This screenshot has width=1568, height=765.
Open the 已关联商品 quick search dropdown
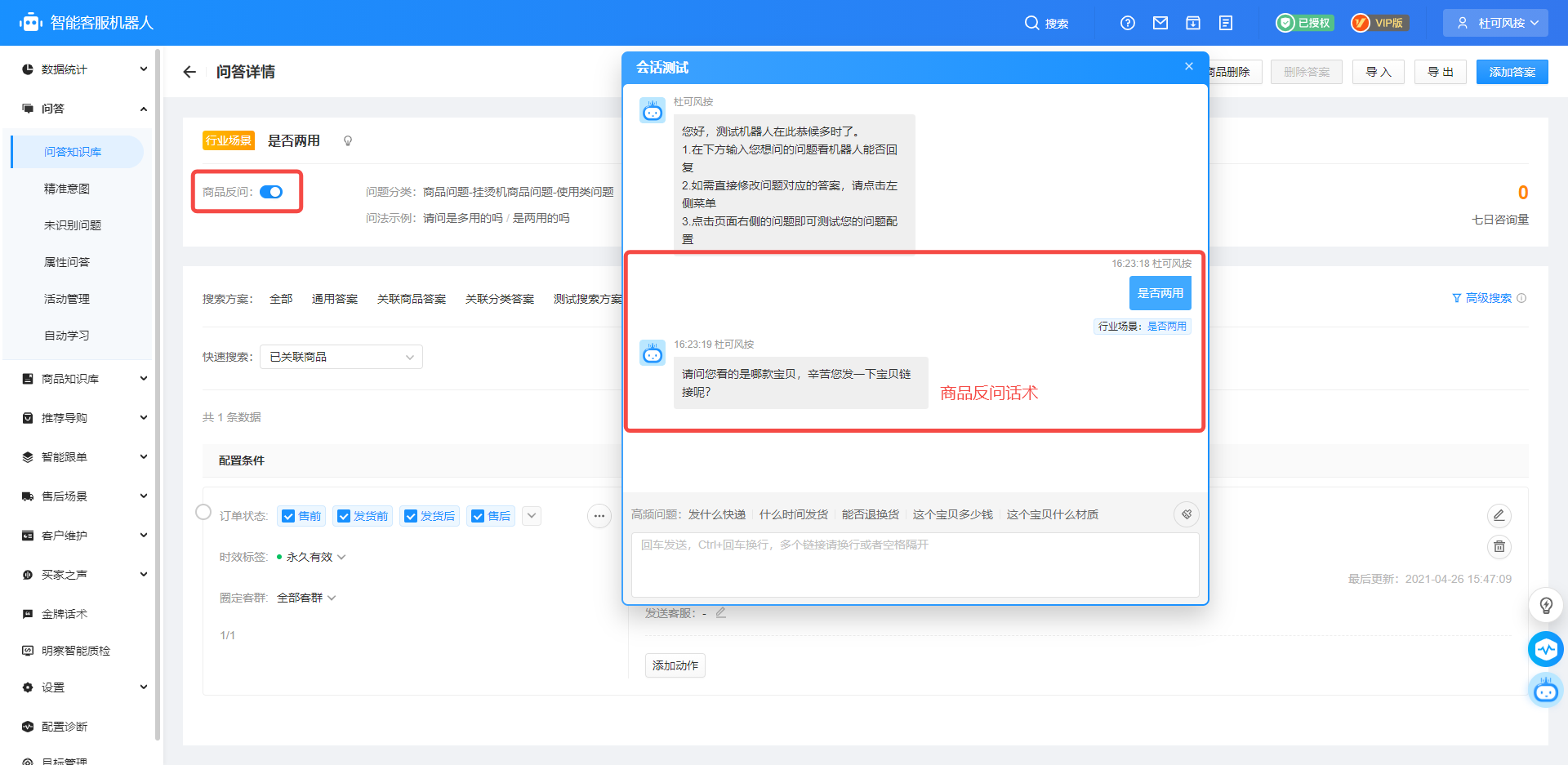pyautogui.click(x=341, y=357)
